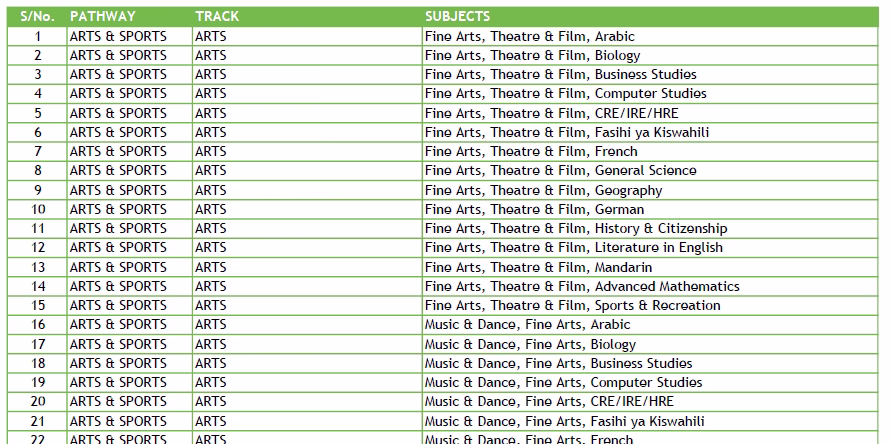Click 'Fine Arts, Theatre & Film, French' subject
This screenshot has height=444, width=890.
(x=531, y=151)
